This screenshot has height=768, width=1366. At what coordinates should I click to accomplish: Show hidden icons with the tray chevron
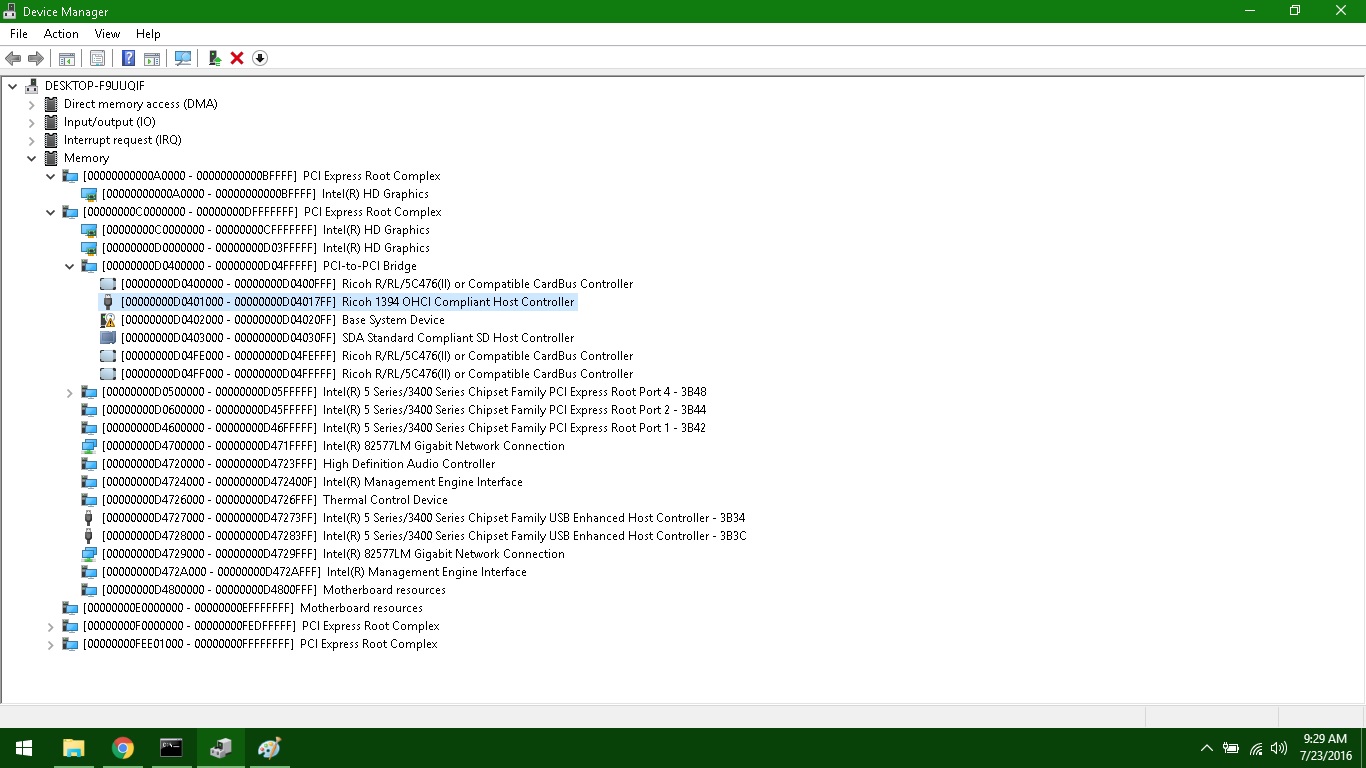click(1207, 748)
